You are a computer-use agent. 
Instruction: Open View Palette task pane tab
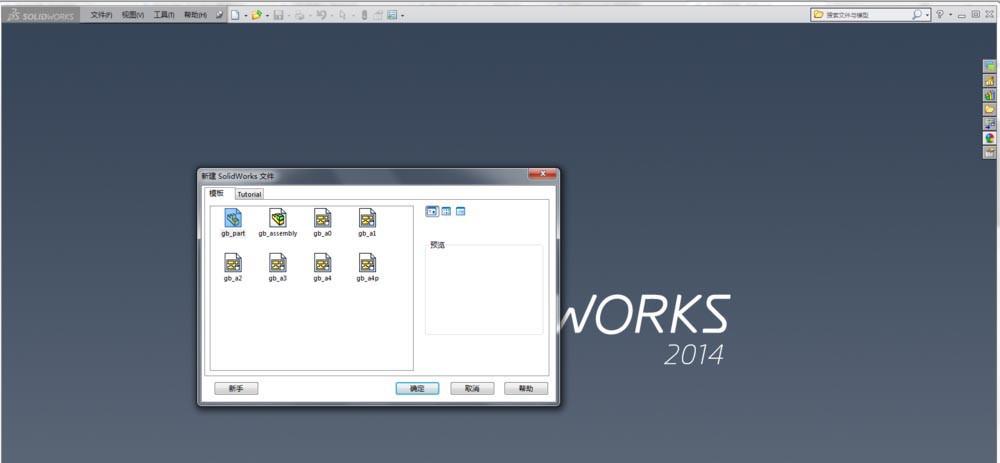coord(989,124)
